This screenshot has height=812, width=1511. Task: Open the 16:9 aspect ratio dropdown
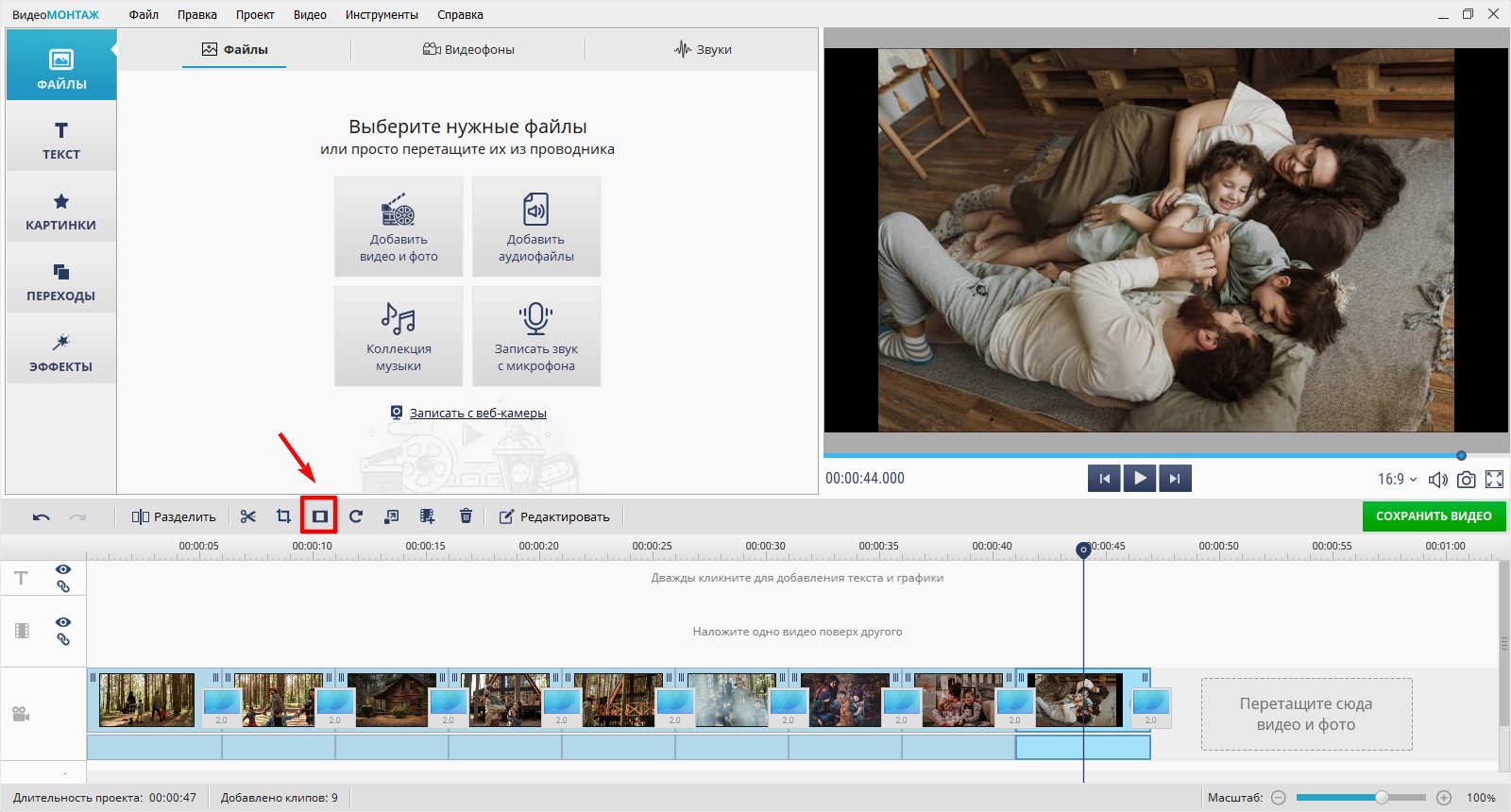tap(1397, 480)
